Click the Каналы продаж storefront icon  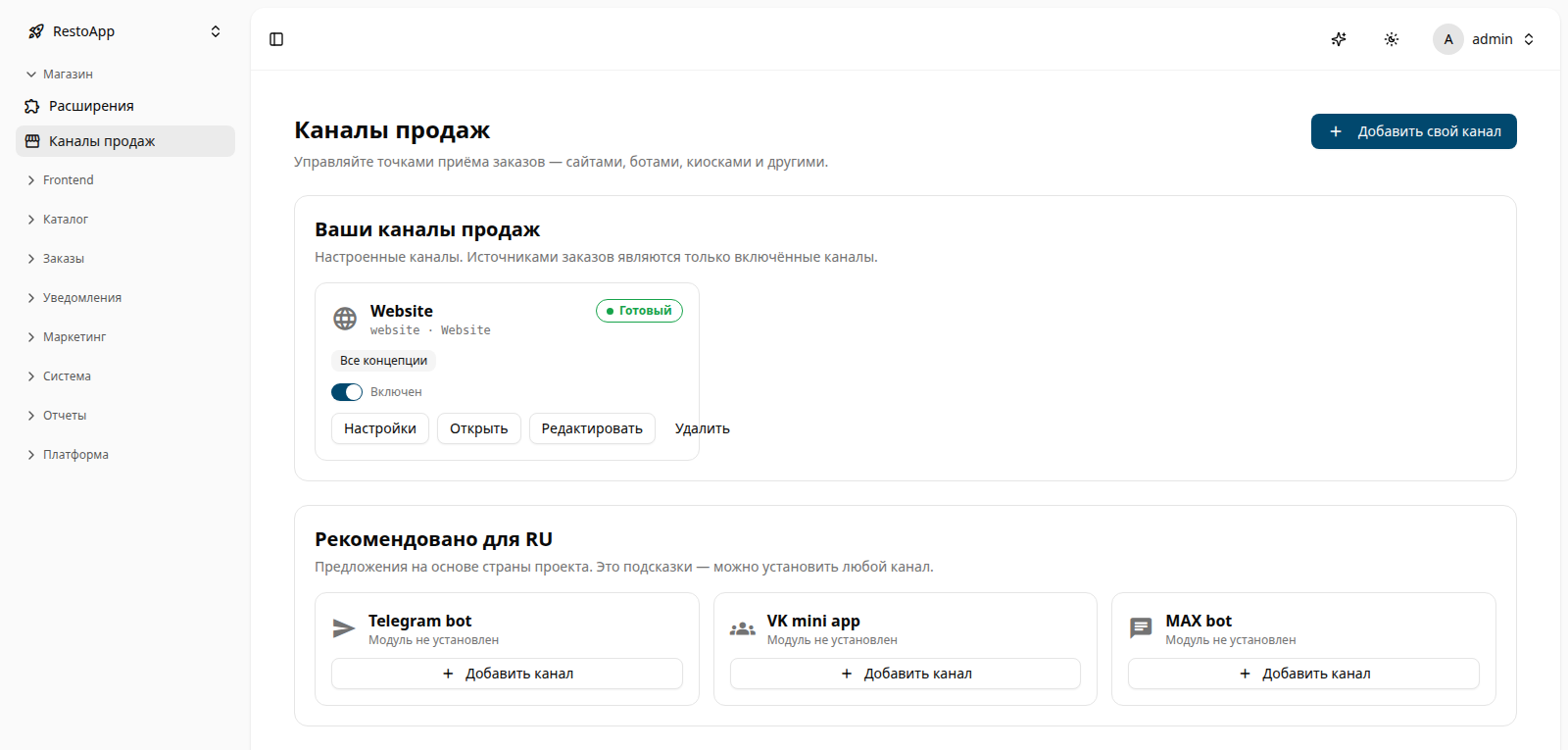[32, 141]
